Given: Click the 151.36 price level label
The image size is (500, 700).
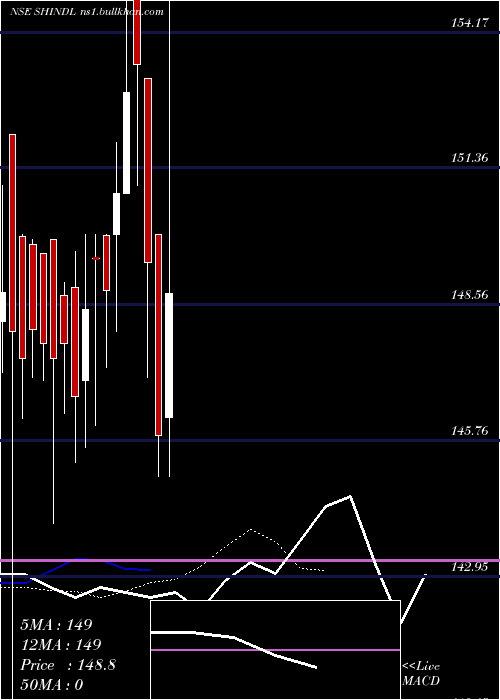Looking at the screenshot, I should point(471,158).
